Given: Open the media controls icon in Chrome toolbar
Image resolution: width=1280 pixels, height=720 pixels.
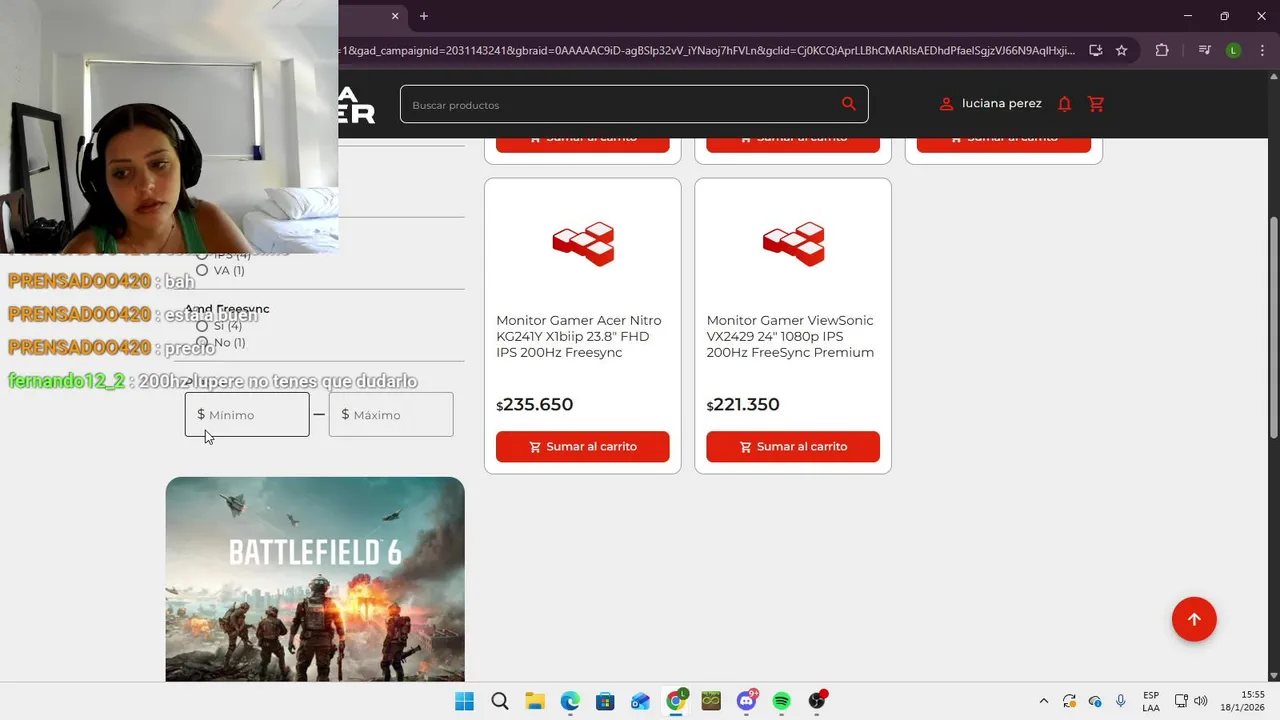Looking at the screenshot, I should tap(1205, 50).
